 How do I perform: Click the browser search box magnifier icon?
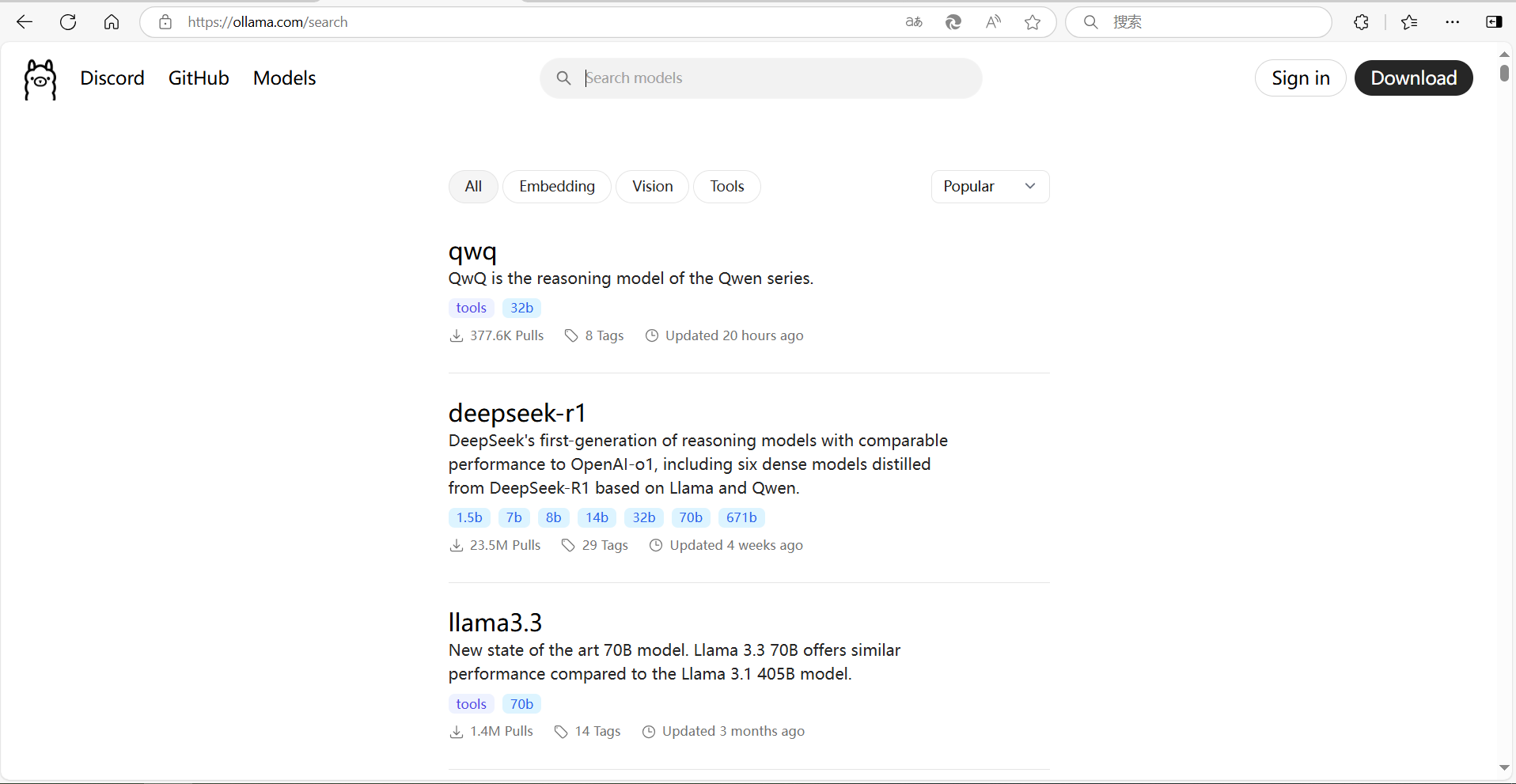1090,22
